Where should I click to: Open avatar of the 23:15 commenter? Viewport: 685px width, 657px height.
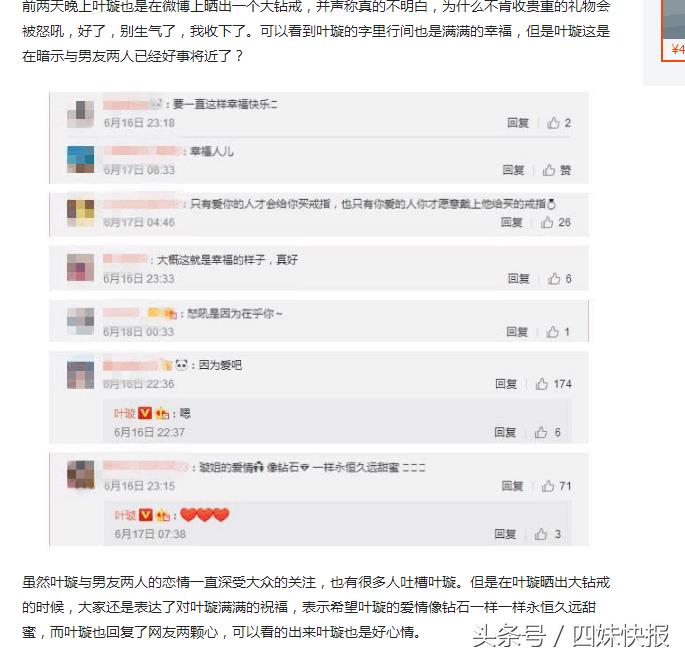pos(80,474)
